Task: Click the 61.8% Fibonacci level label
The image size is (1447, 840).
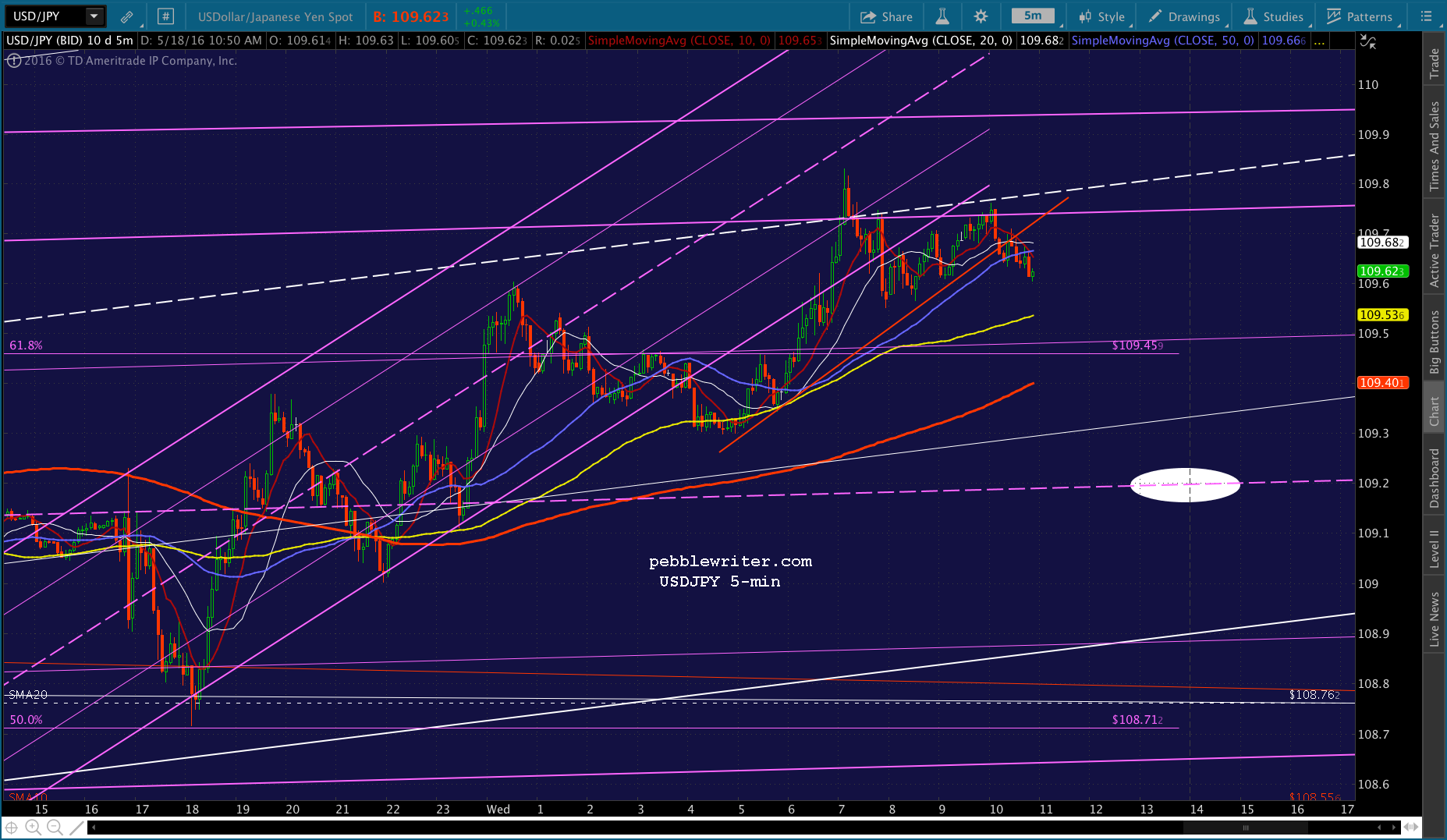Action: [26, 346]
